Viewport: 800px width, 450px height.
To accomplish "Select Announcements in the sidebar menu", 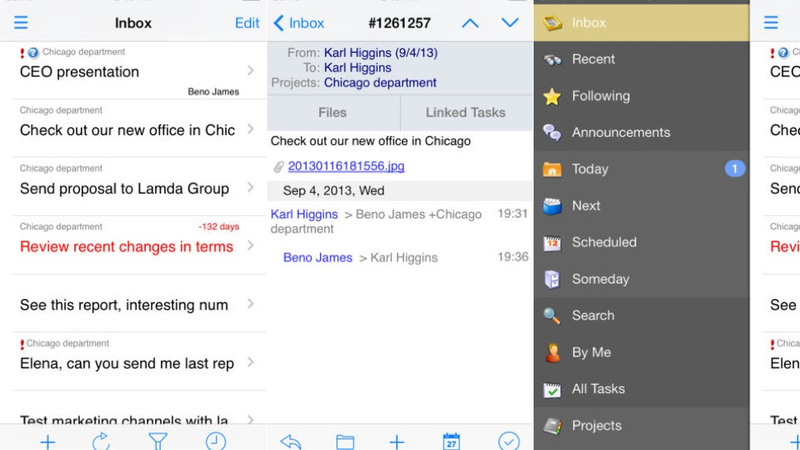I will click(641, 133).
